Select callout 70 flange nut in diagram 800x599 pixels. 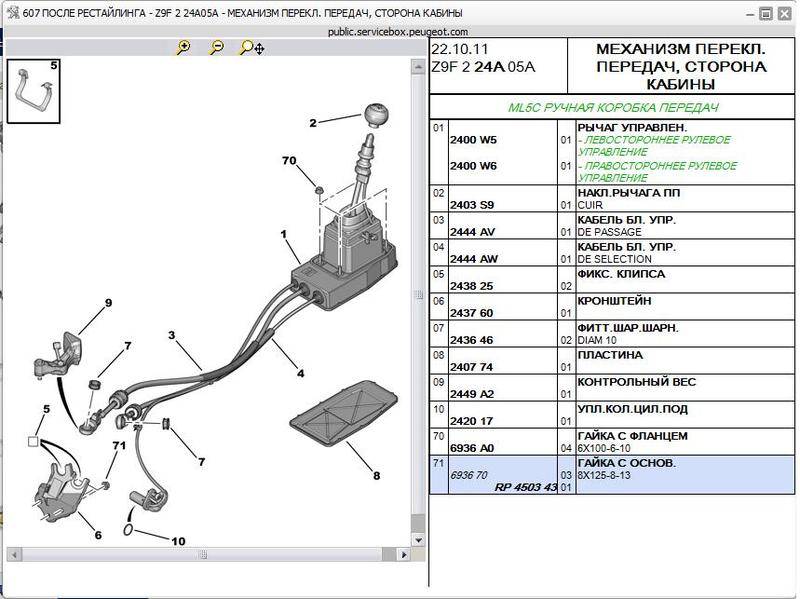tap(289, 161)
